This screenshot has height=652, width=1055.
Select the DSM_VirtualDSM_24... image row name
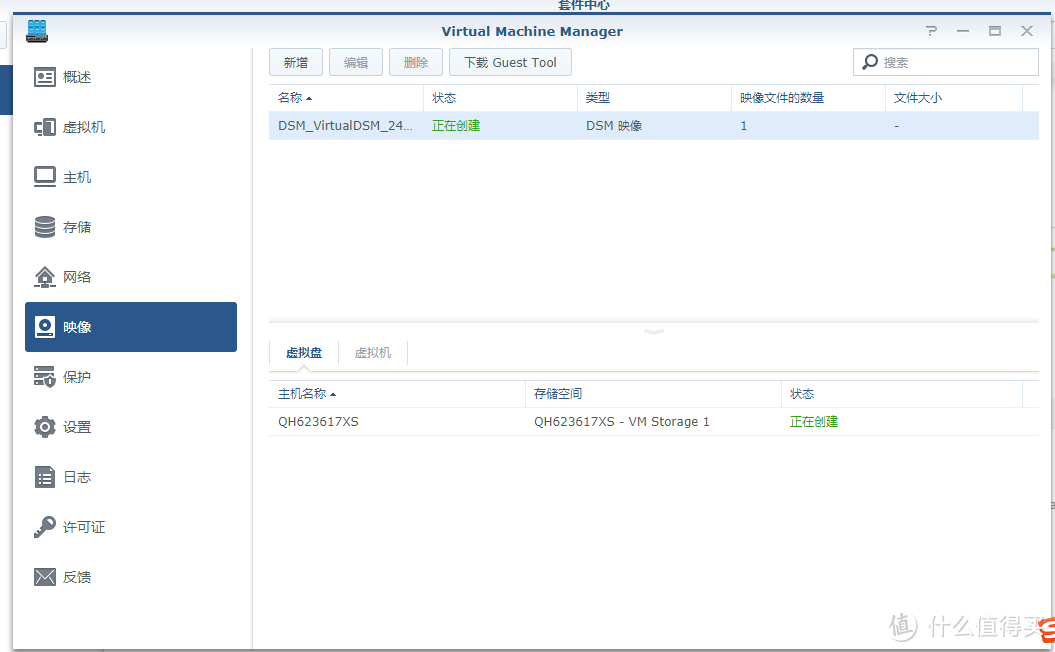pos(345,126)
